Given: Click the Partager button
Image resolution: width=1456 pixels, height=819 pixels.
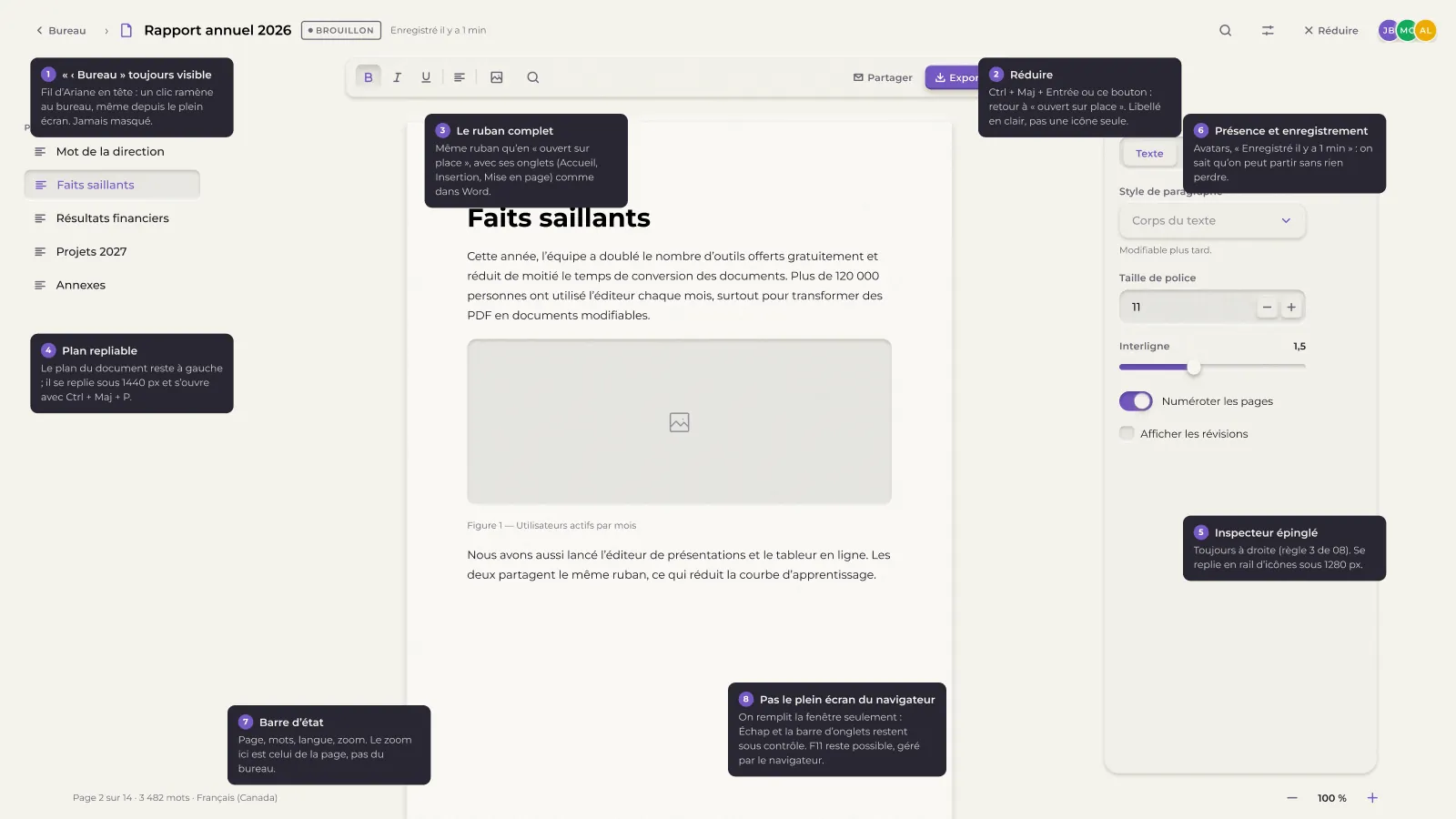Looking at the screenshot, I should (883, 77).
